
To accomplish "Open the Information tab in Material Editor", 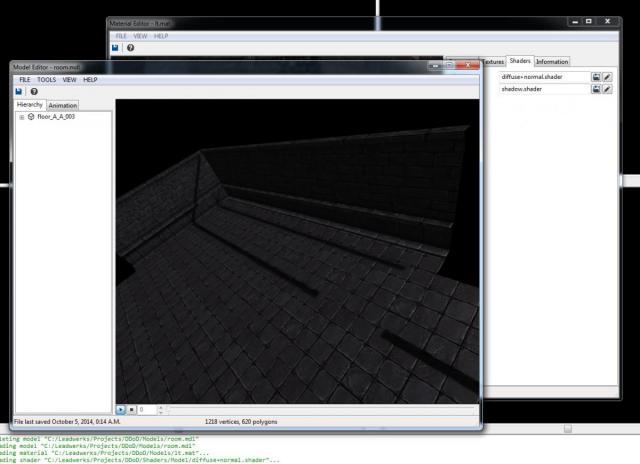I will click(552, 62).
